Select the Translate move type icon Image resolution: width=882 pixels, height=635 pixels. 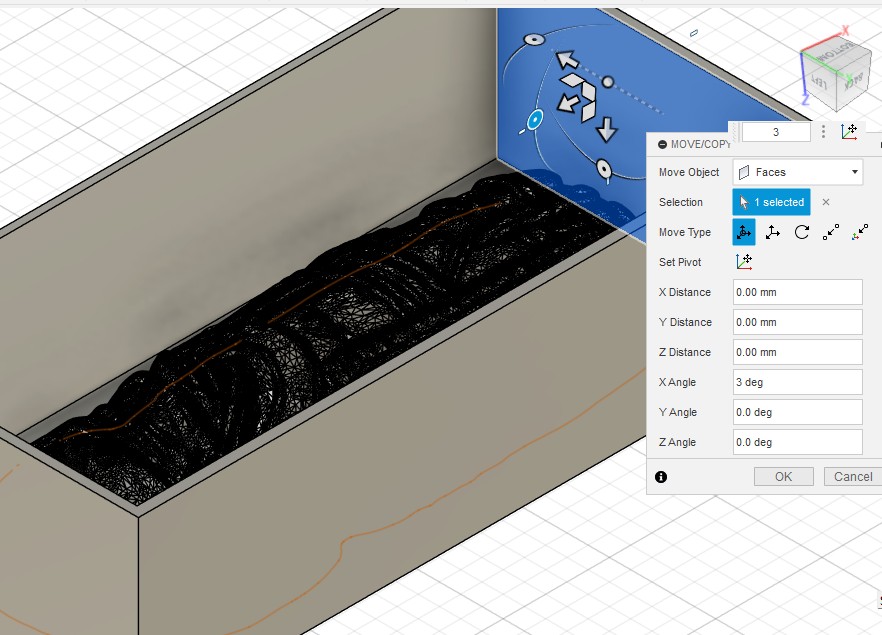click(773, 232)
